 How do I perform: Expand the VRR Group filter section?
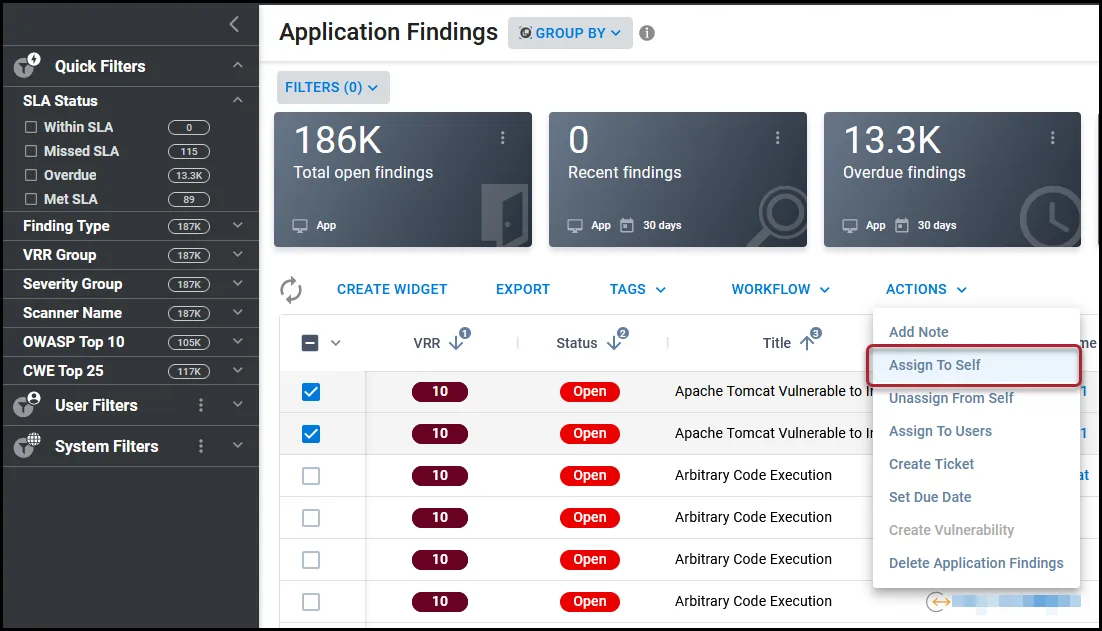click(238, 254)
